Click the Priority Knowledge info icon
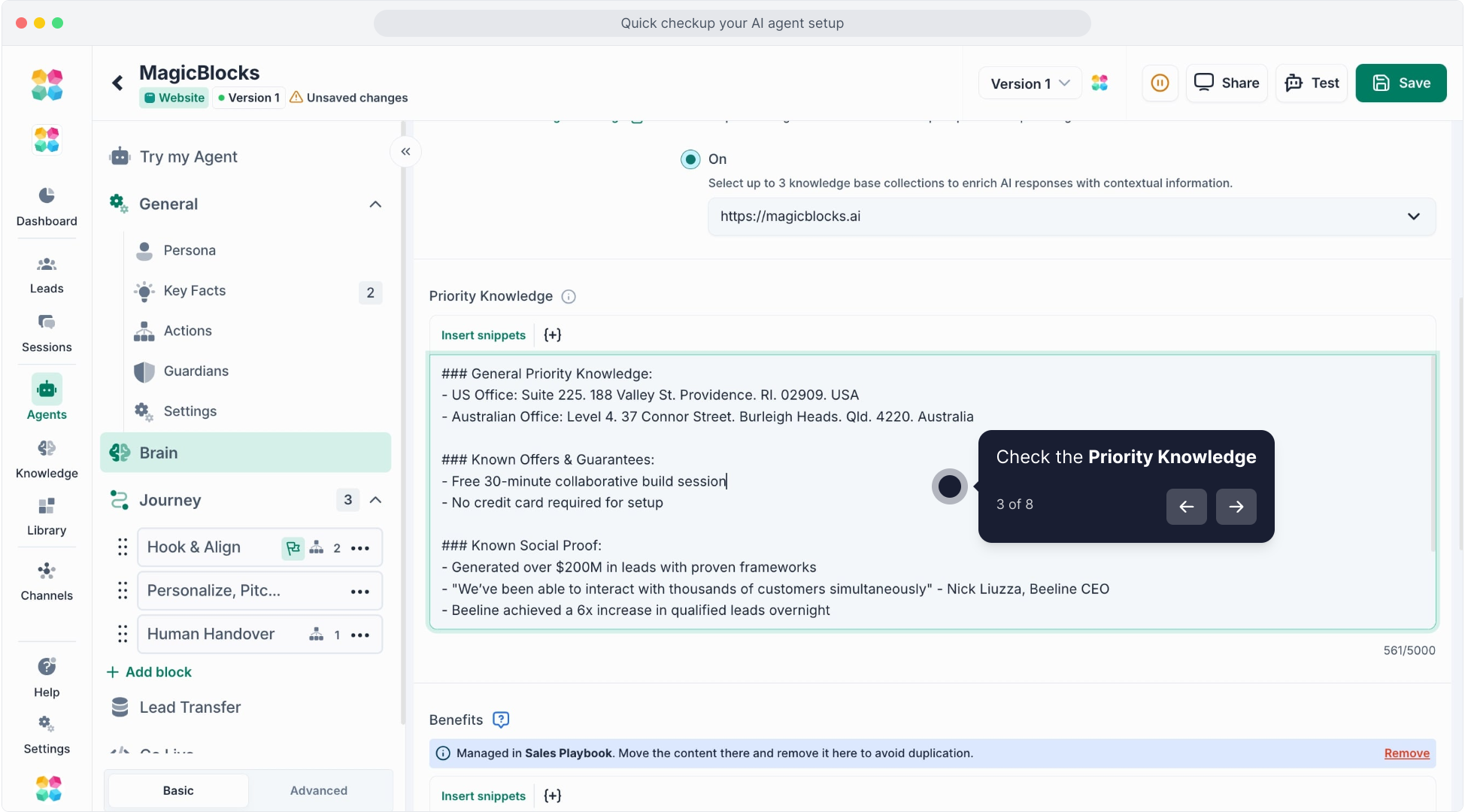1465x812 pixels. coord(569,296)
